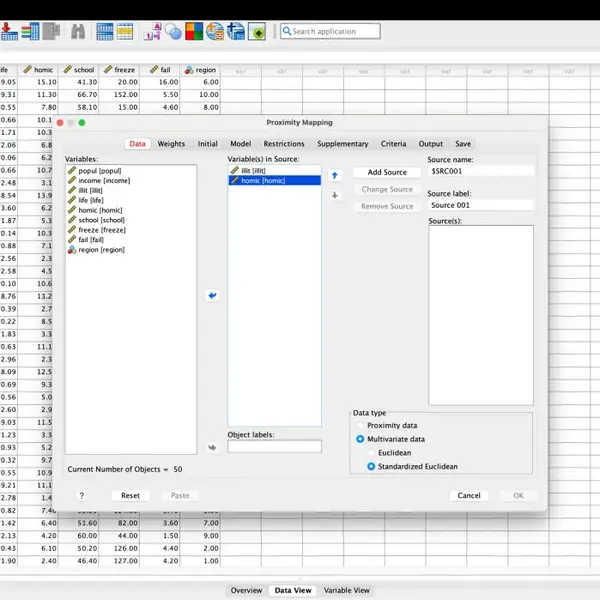This screenshot has width=600, height=600.
Task: Cancel the Proximity Mapping dialog
Action: pos(469,496)
